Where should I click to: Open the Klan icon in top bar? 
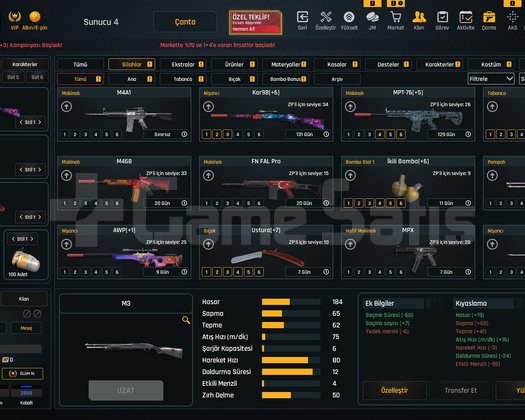click(419, 17)
